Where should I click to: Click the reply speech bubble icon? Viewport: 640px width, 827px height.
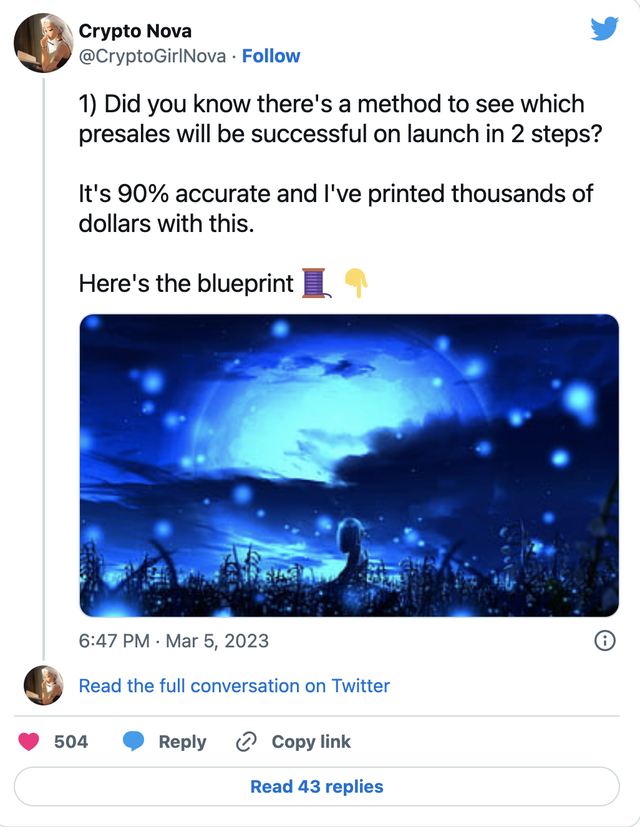(x=134, y=741)
